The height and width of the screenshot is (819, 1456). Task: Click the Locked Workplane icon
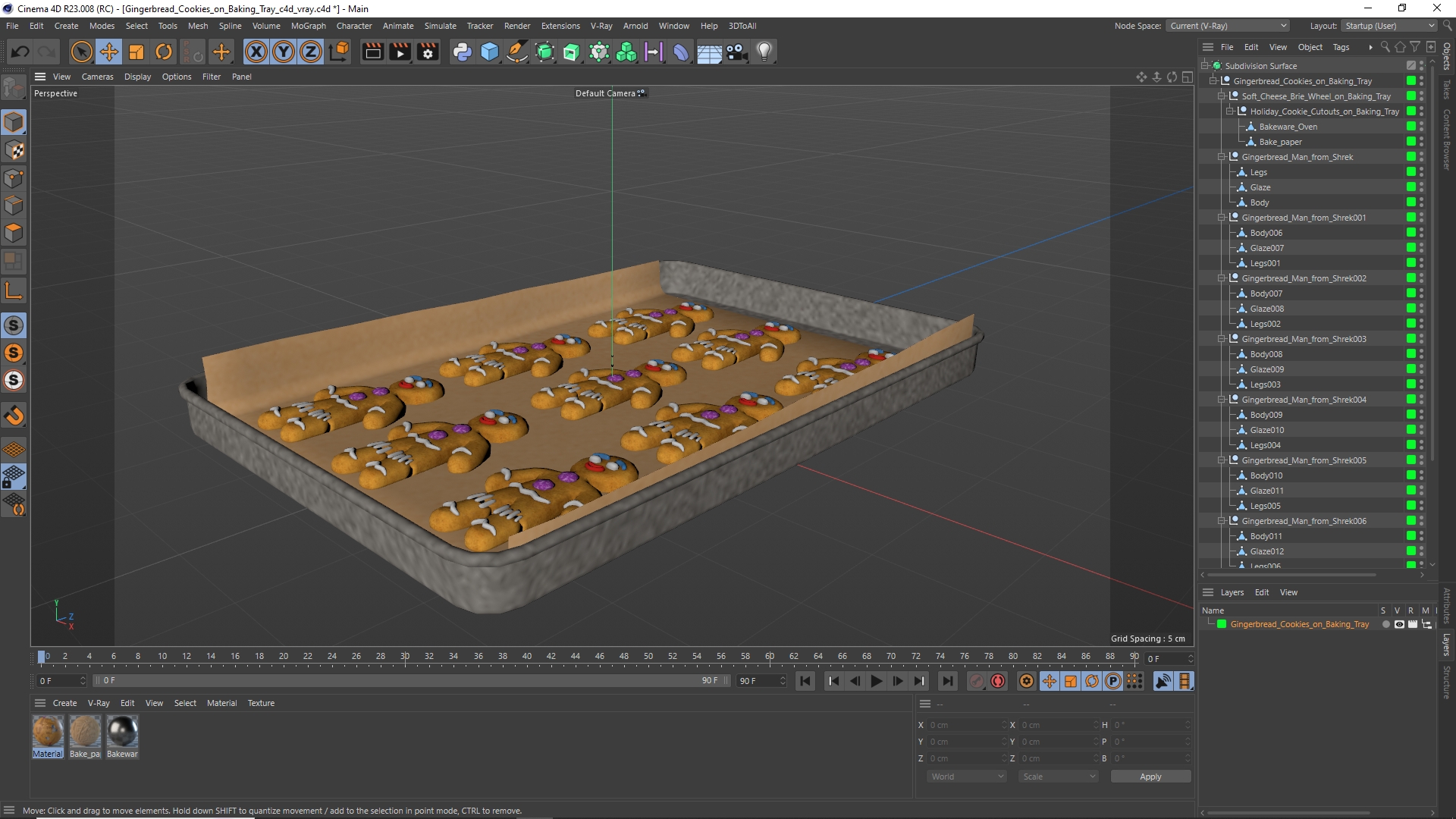coord(14,477)
